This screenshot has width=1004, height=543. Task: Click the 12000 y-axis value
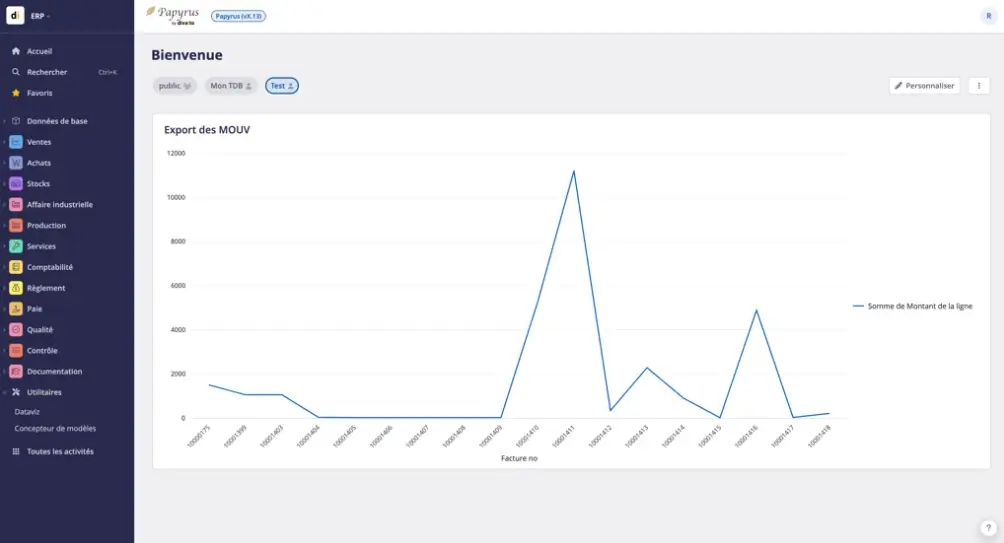pos(176,153)
